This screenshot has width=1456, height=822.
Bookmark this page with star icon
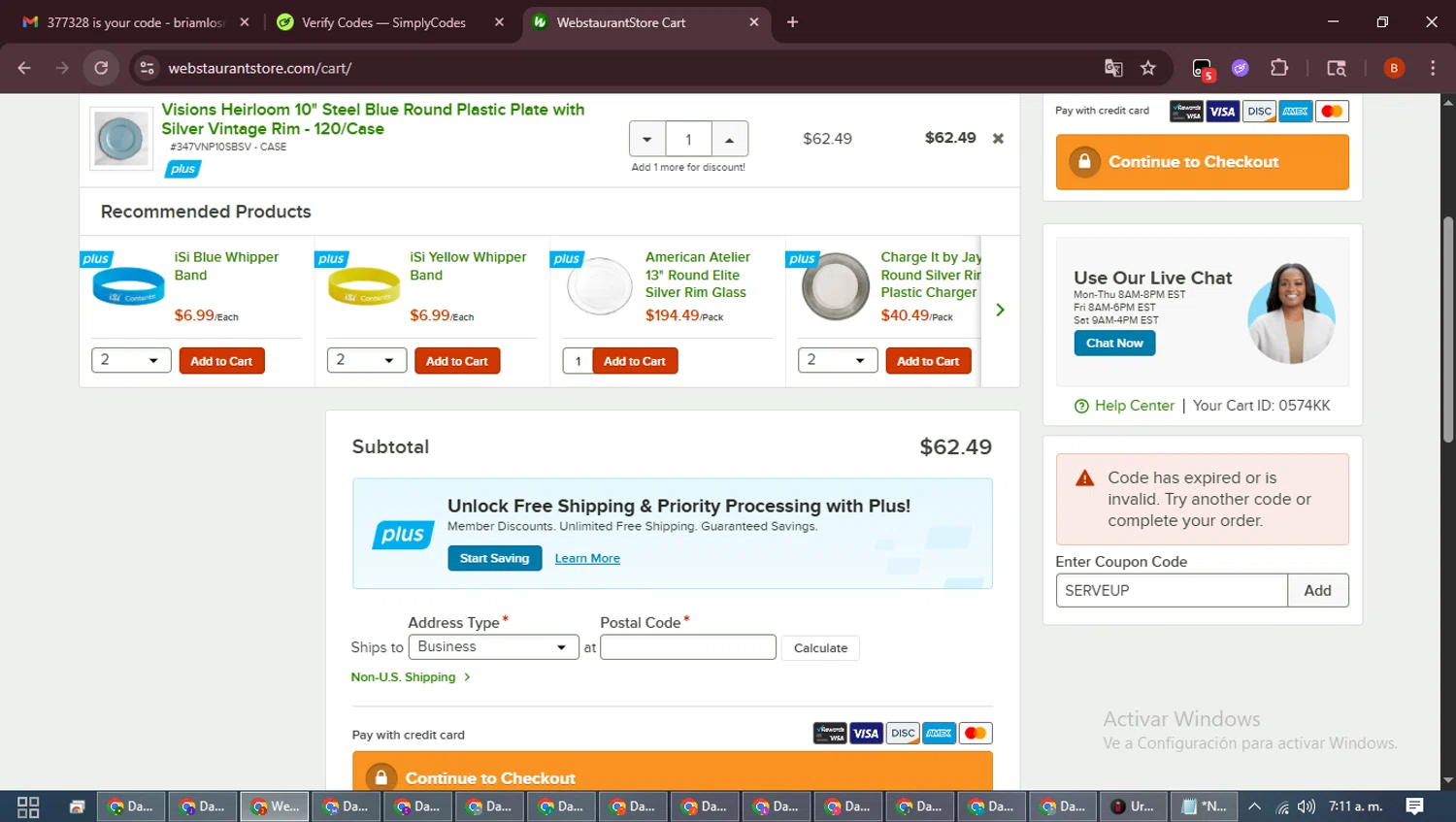click(x=1148, y=68)
